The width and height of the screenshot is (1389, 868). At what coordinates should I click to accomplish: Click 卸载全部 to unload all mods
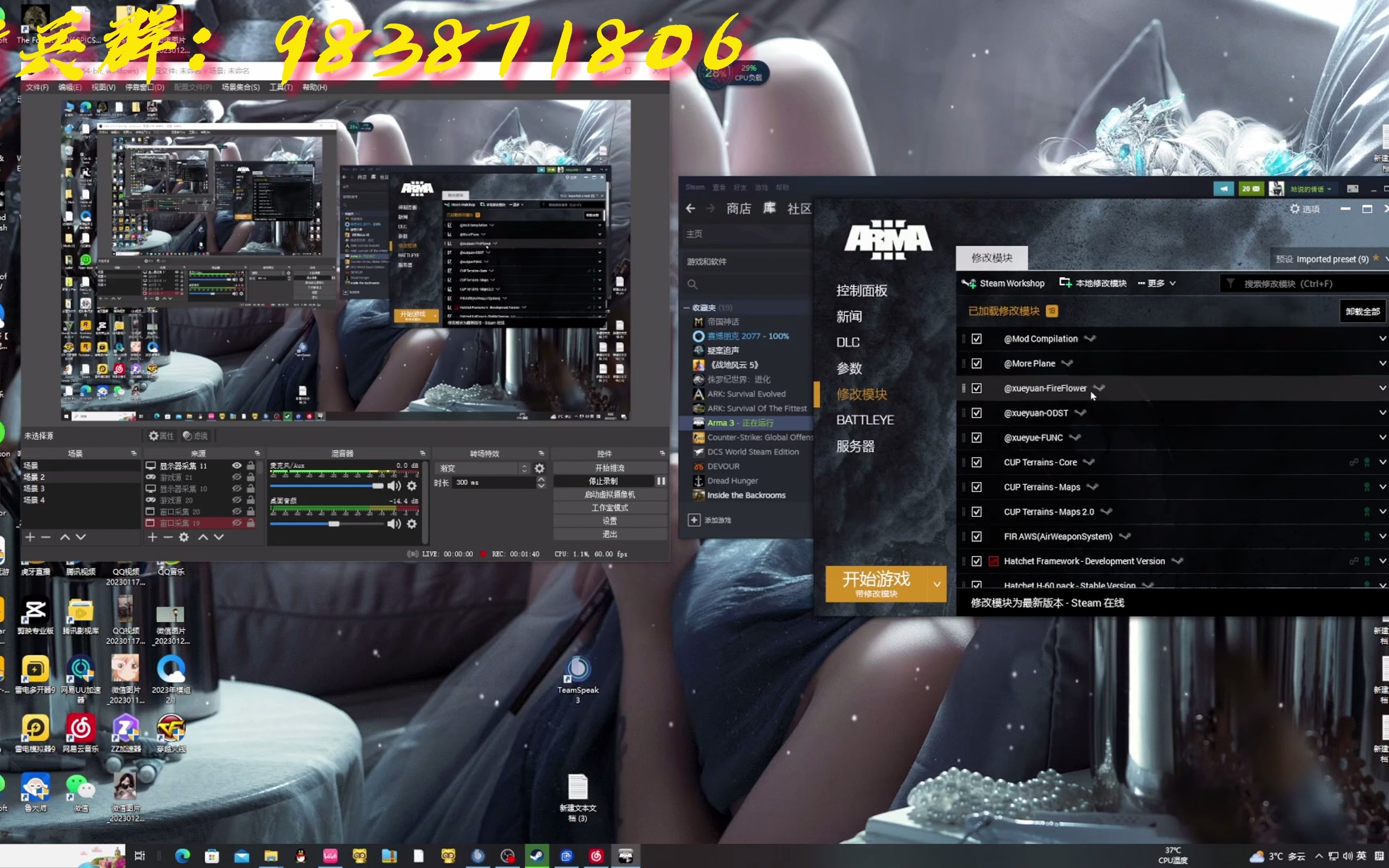(x=1362, y=311)
